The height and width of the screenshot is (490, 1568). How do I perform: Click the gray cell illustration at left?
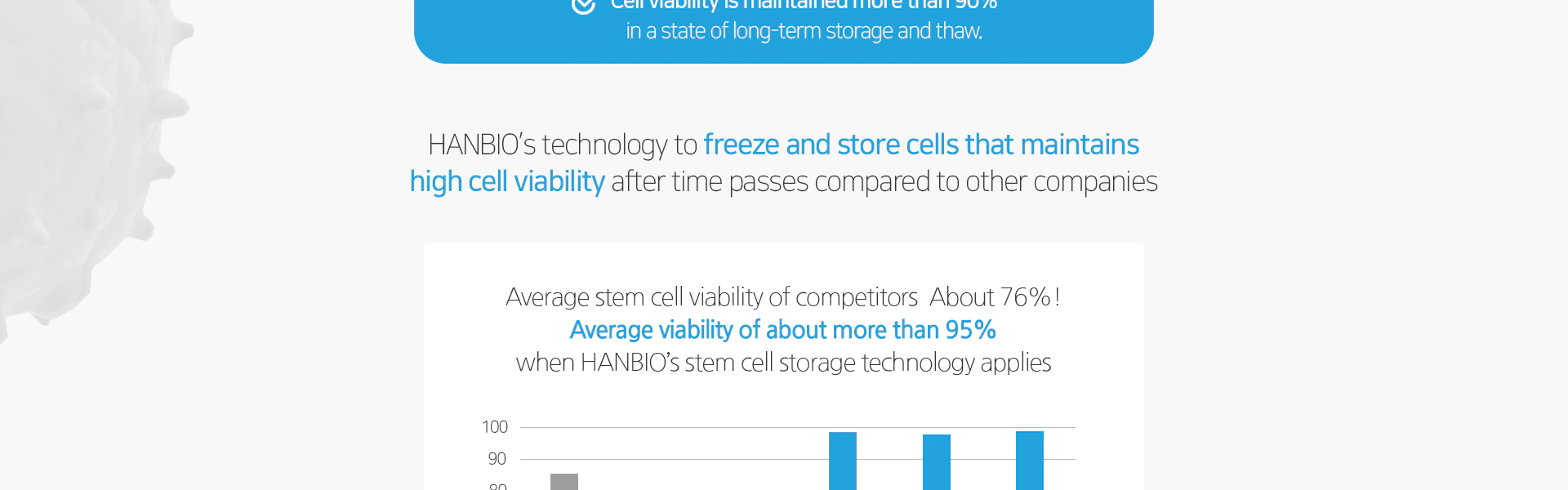[90, 163]
